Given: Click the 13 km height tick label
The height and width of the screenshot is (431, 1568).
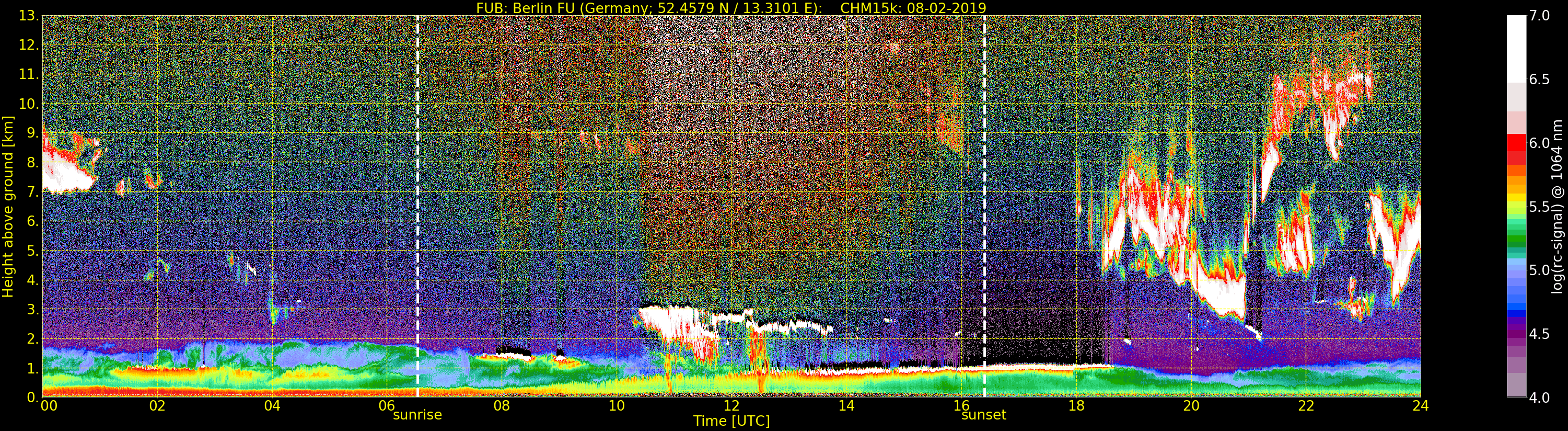Looking at the screenshot, I should click(x=27, y=16).
